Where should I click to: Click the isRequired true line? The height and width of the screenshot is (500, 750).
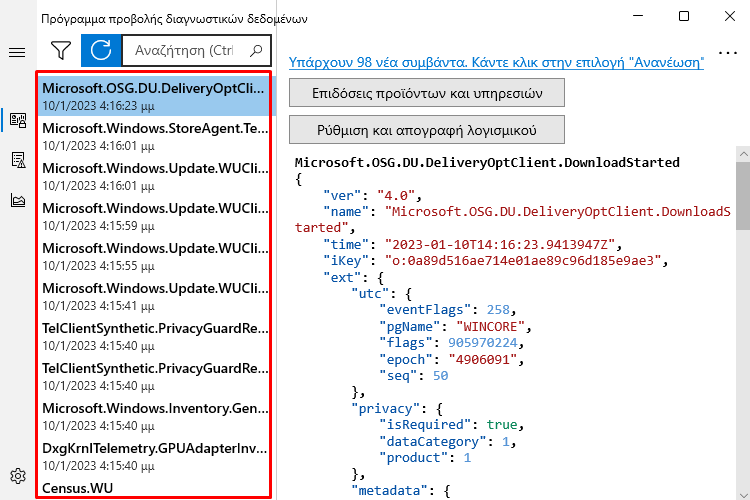pos(452,425)
